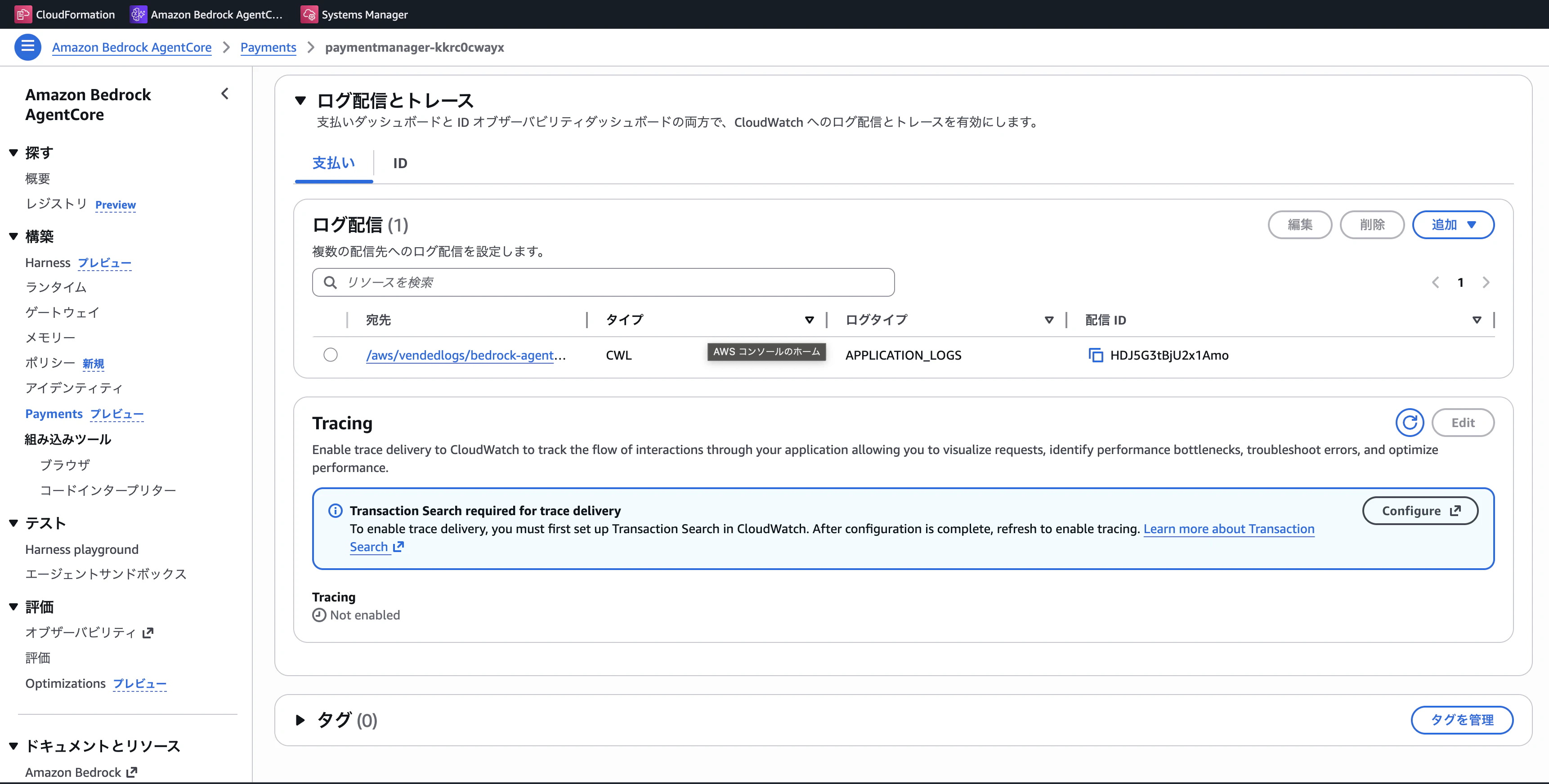This screenshot has height=784, width=1549.
Task: Click page number 1 in pagination
Action: tap(1460, 283)
